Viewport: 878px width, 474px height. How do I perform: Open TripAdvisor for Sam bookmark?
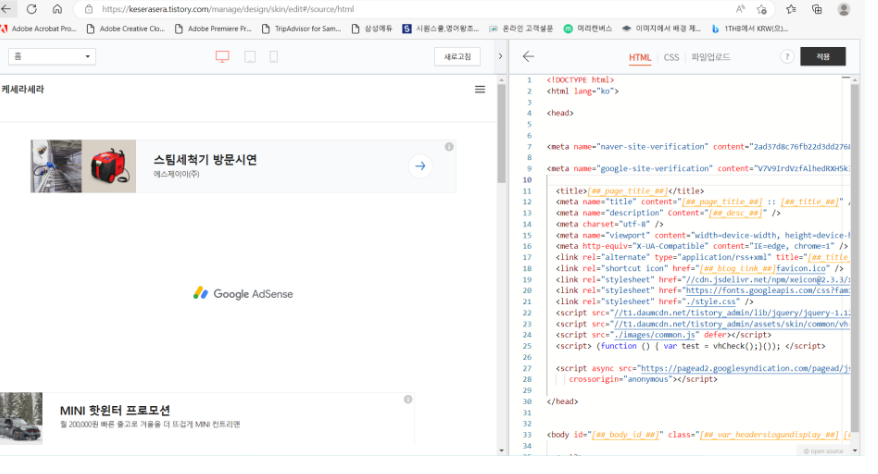(x=302, y=29)
